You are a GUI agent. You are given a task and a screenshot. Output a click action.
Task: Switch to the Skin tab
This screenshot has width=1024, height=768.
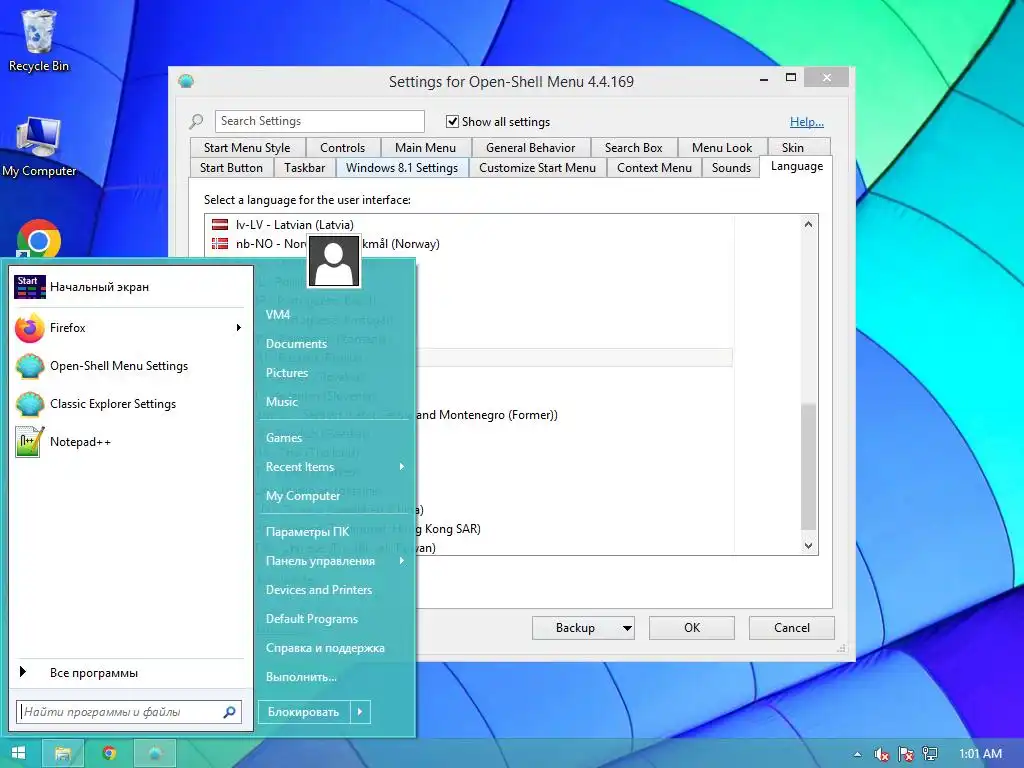793,148
